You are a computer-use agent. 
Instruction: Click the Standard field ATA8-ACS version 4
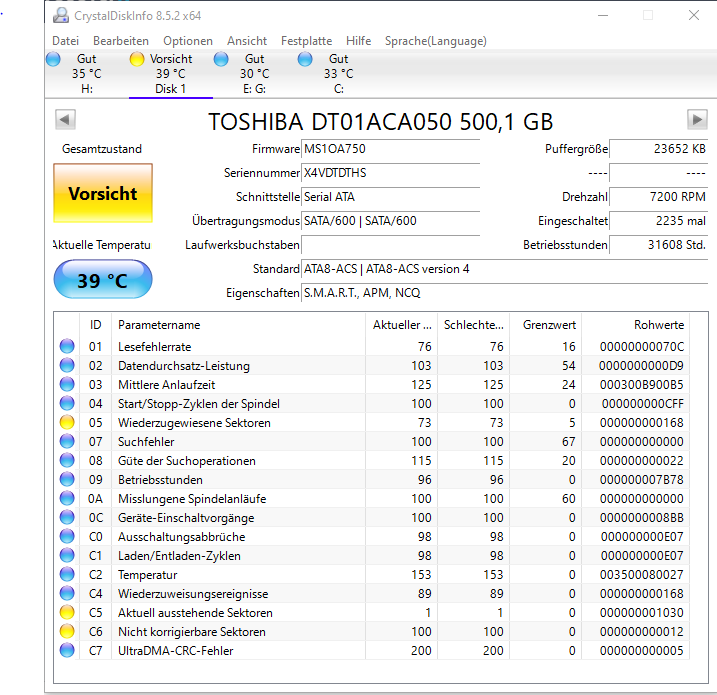[x=505, y=269]
